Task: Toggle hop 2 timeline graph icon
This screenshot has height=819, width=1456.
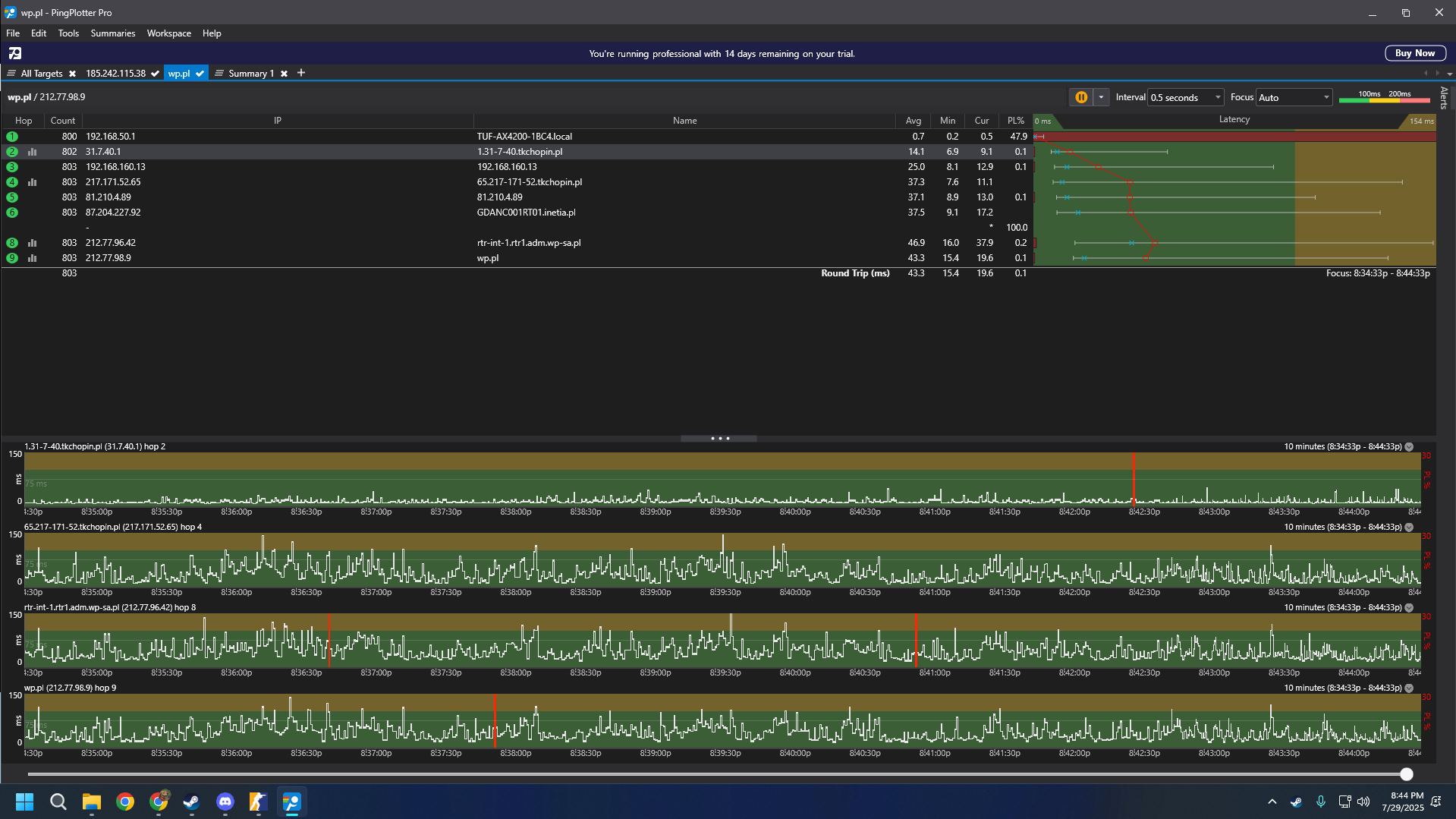Action: [33, 152]
